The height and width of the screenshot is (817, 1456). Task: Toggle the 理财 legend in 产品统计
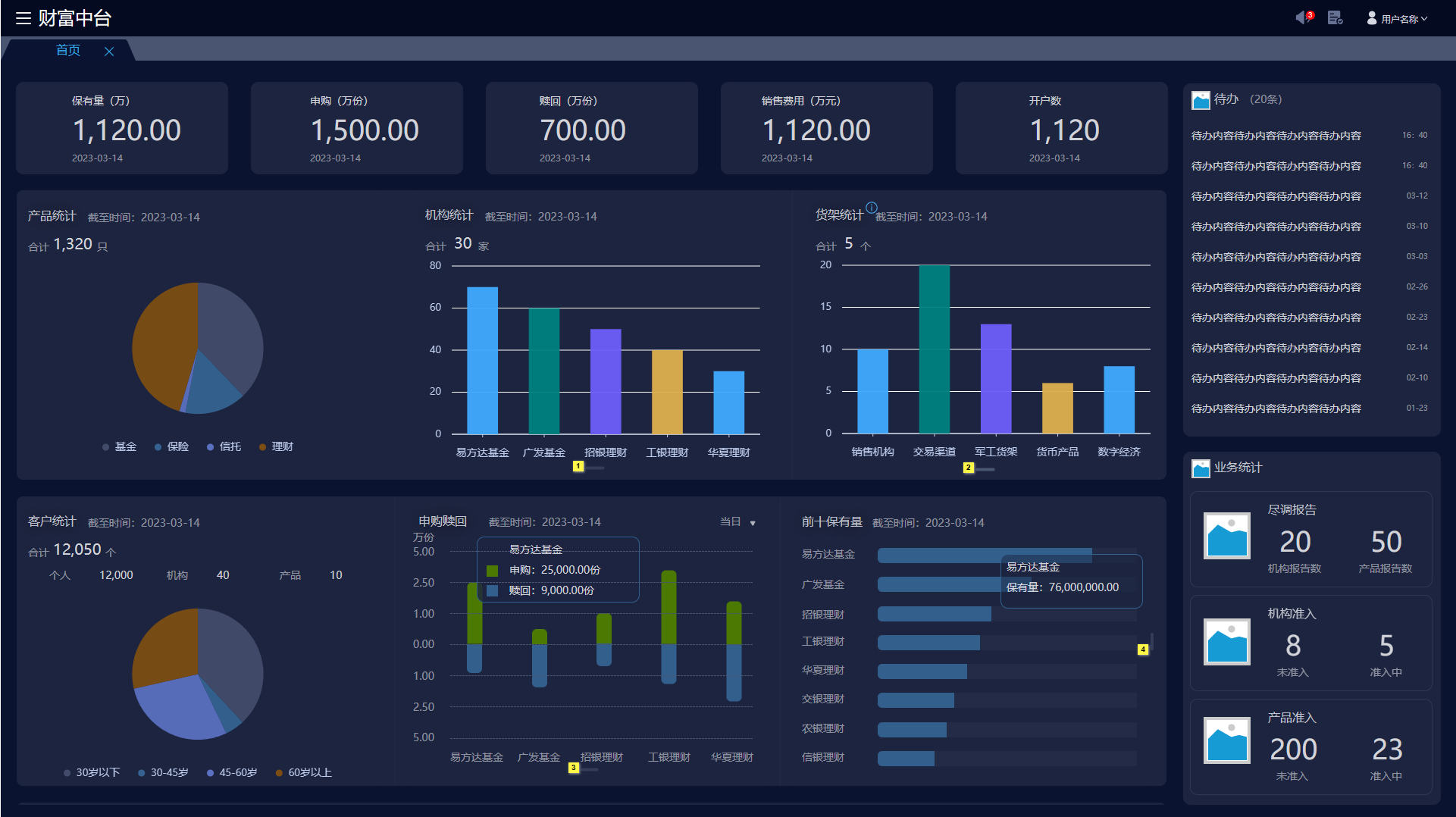[x=277, y=447]
